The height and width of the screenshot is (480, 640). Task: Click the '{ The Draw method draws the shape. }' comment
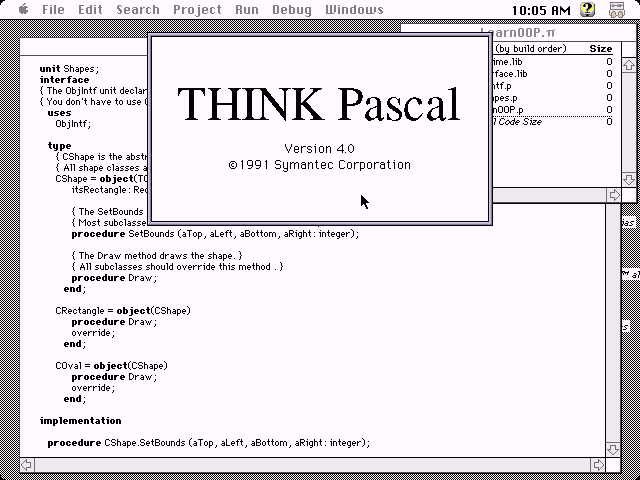click(x=157, y=256)
